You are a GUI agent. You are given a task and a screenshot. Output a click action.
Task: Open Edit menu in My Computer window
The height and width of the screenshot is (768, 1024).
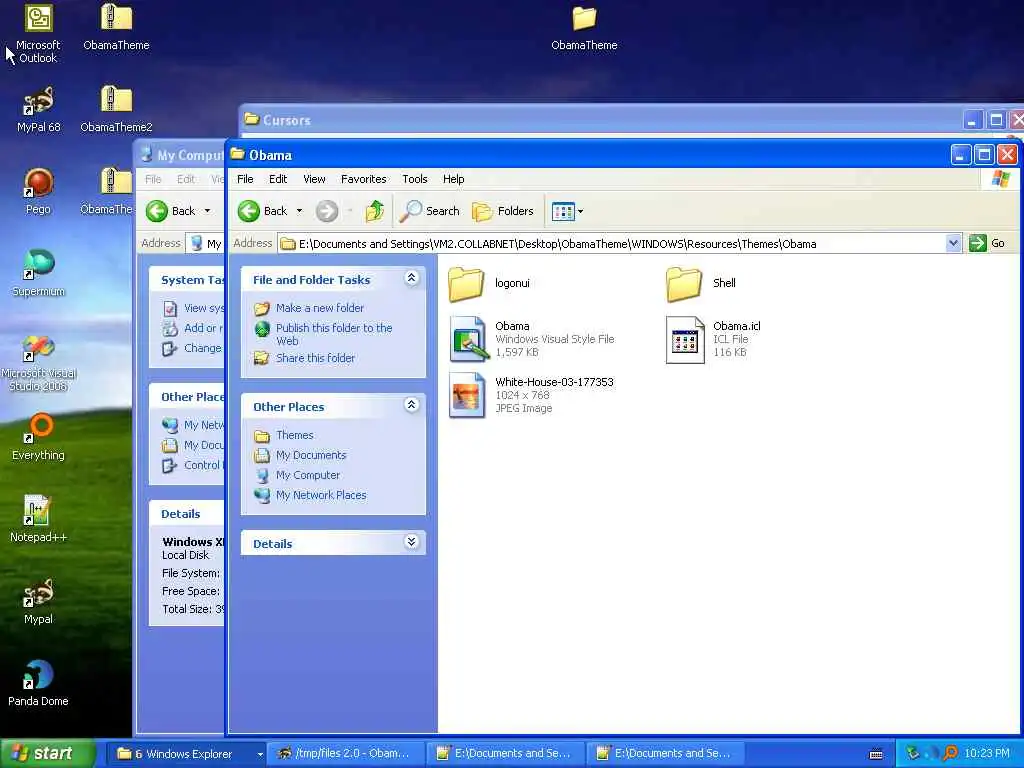185,179
